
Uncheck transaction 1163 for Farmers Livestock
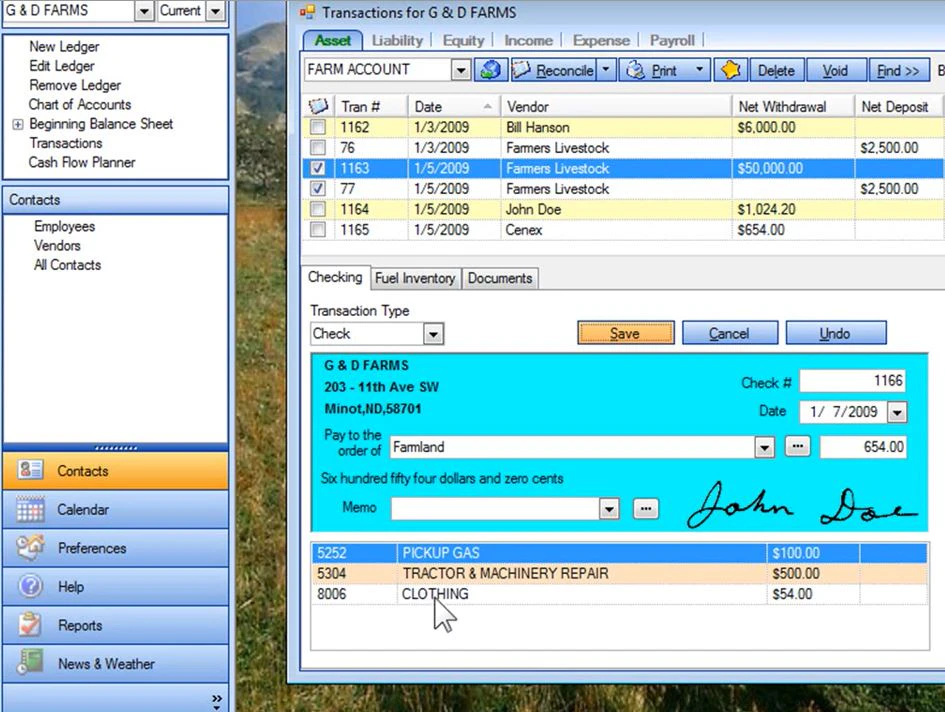point(317,168)
